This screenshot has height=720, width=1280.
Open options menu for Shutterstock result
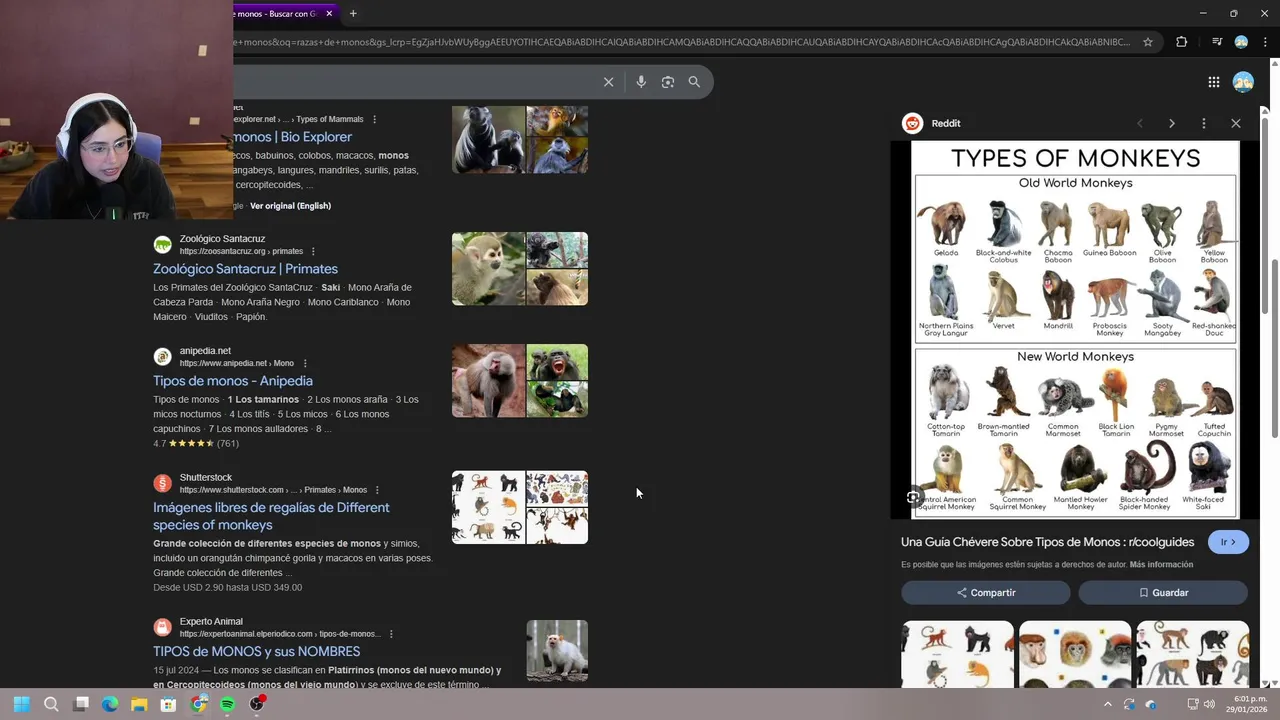378,490
